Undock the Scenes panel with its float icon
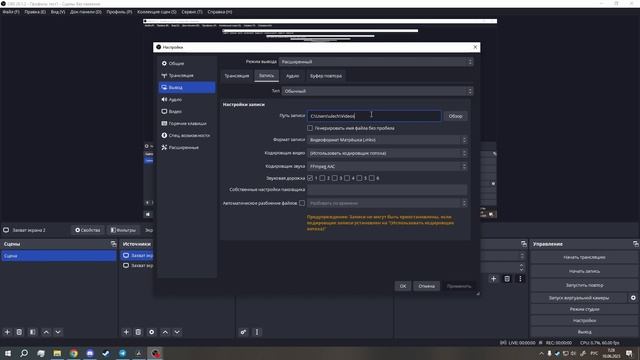 tap(113, 244)
